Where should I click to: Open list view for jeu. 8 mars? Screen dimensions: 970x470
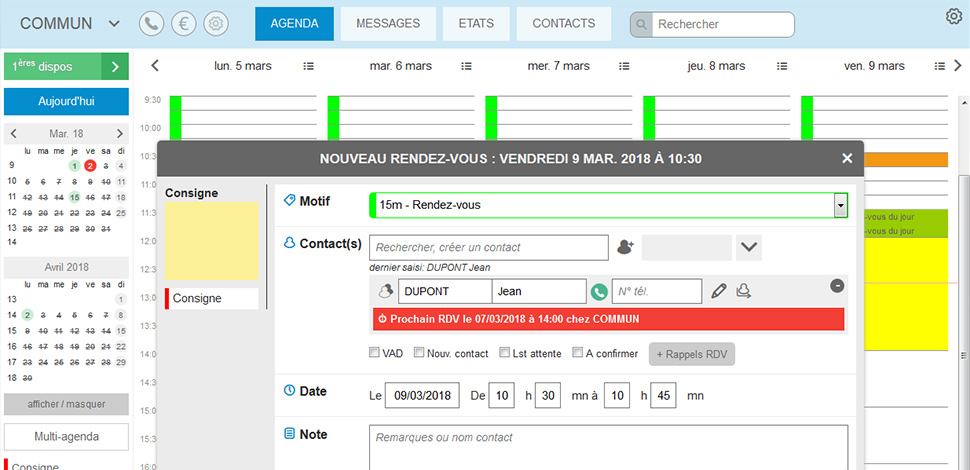782,66
